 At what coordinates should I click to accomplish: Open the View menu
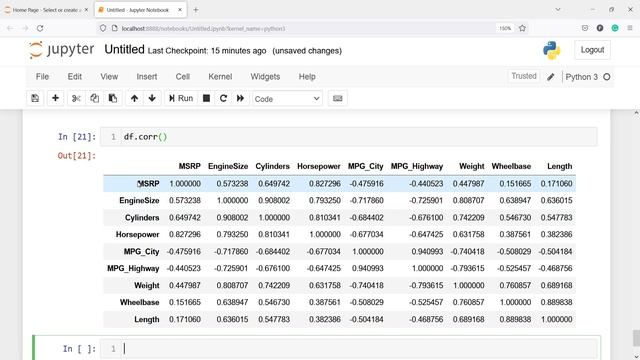(x=109, y=77)
